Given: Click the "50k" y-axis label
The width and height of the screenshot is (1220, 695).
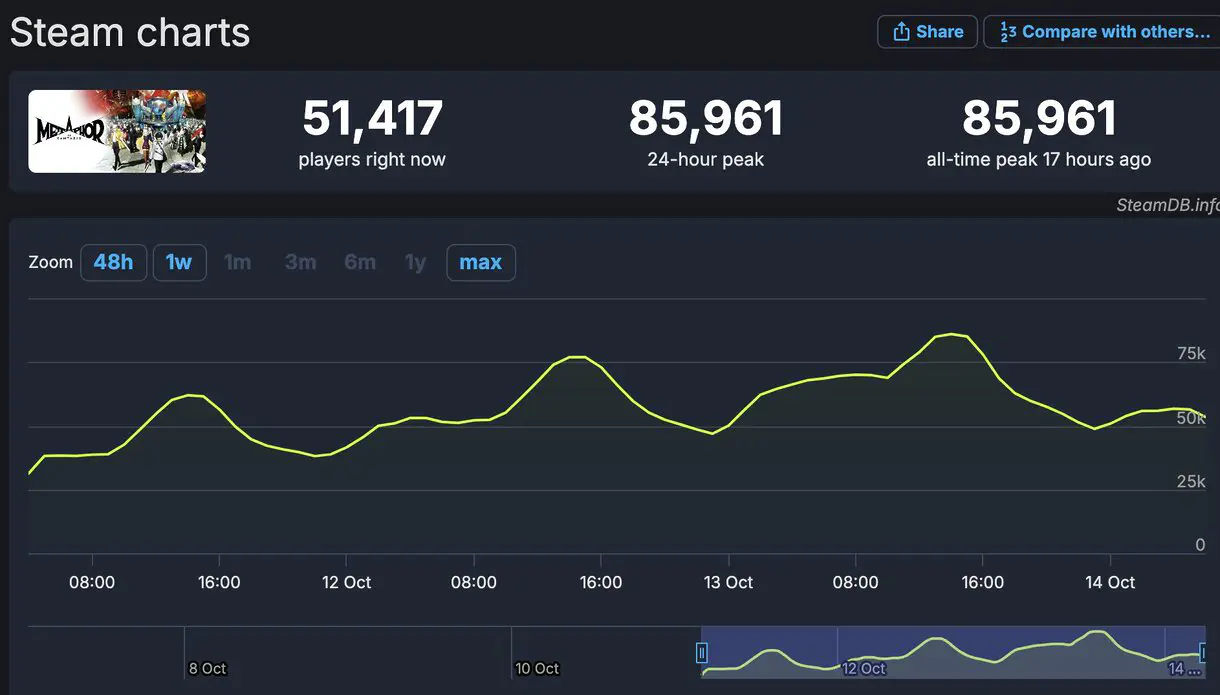Looking at the screenshot, I should [1191, 418].
